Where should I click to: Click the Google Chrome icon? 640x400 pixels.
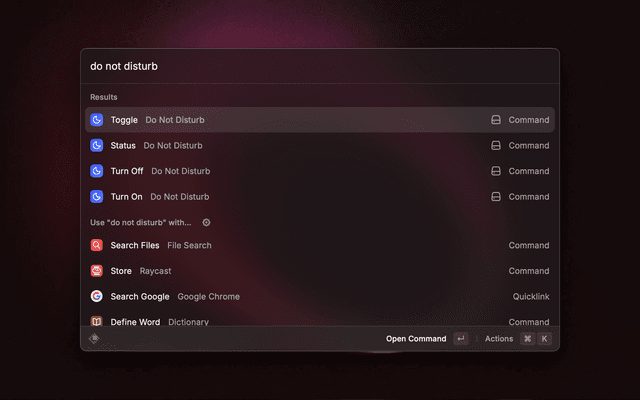pyautogui.click(x=97, y=296)
